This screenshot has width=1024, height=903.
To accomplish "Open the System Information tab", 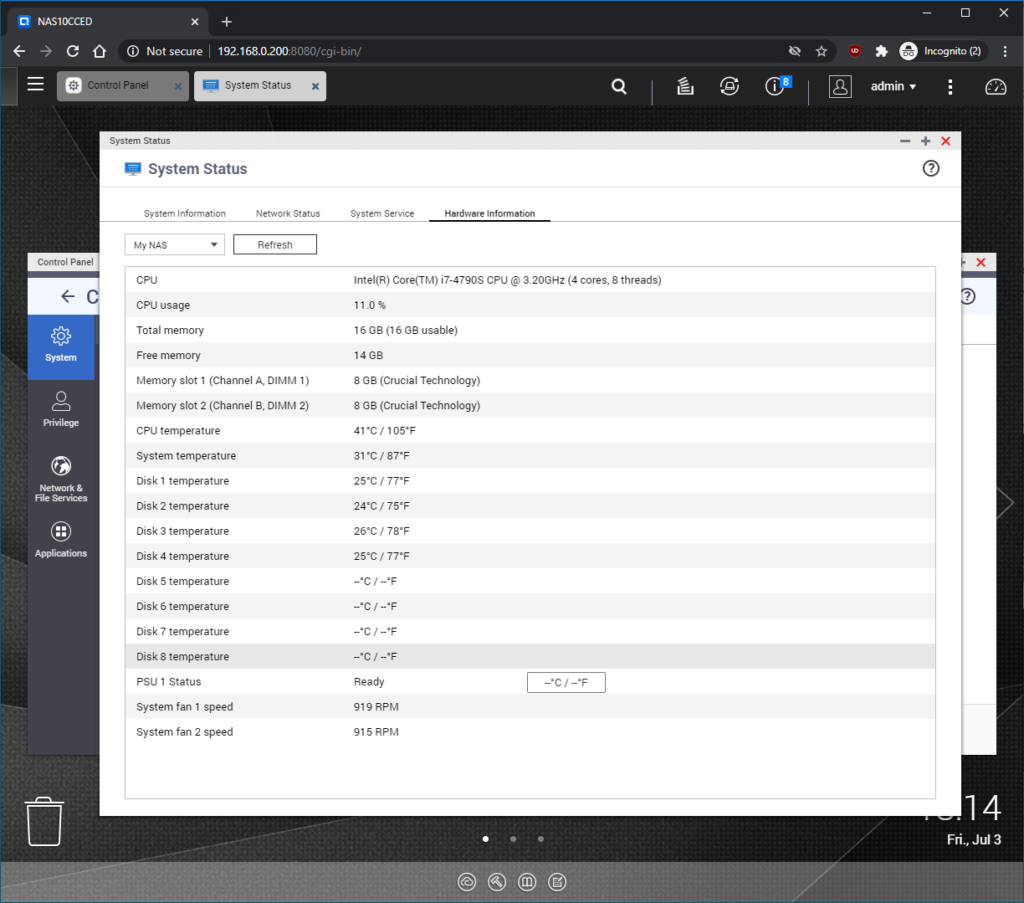I will tap(185, 214).
